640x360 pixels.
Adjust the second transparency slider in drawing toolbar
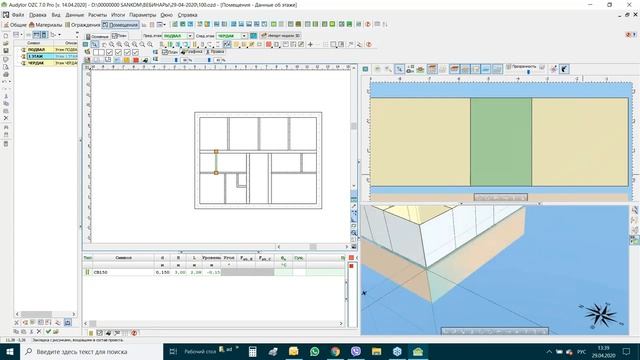tap(209, 60)
